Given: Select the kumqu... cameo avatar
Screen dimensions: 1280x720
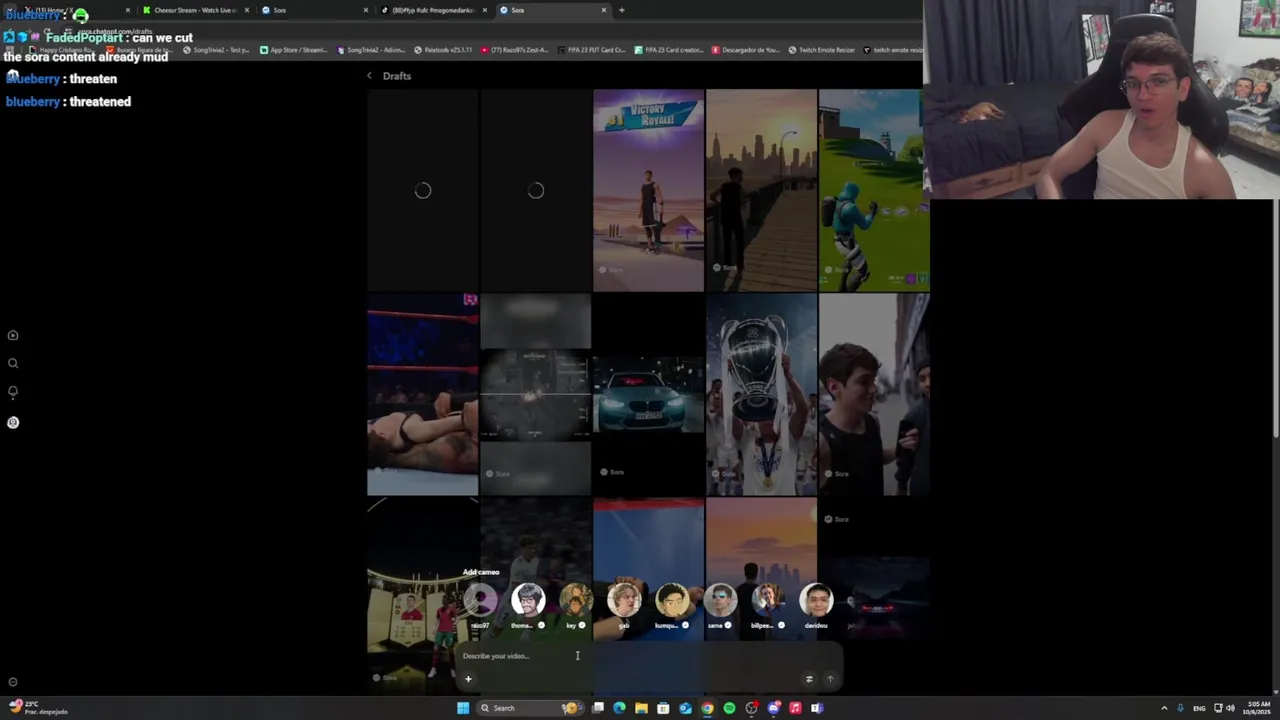Looking at the screenshot, I should (672, 600).
